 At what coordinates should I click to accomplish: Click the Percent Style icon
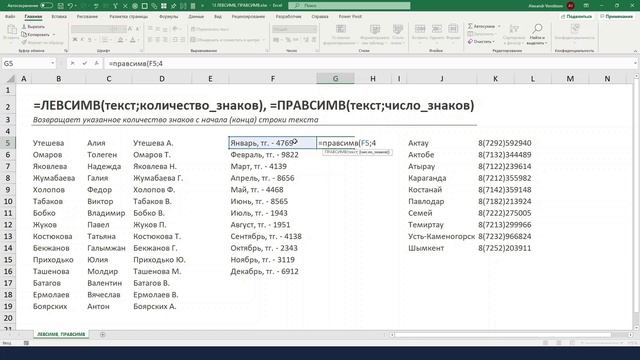[288, 40]
